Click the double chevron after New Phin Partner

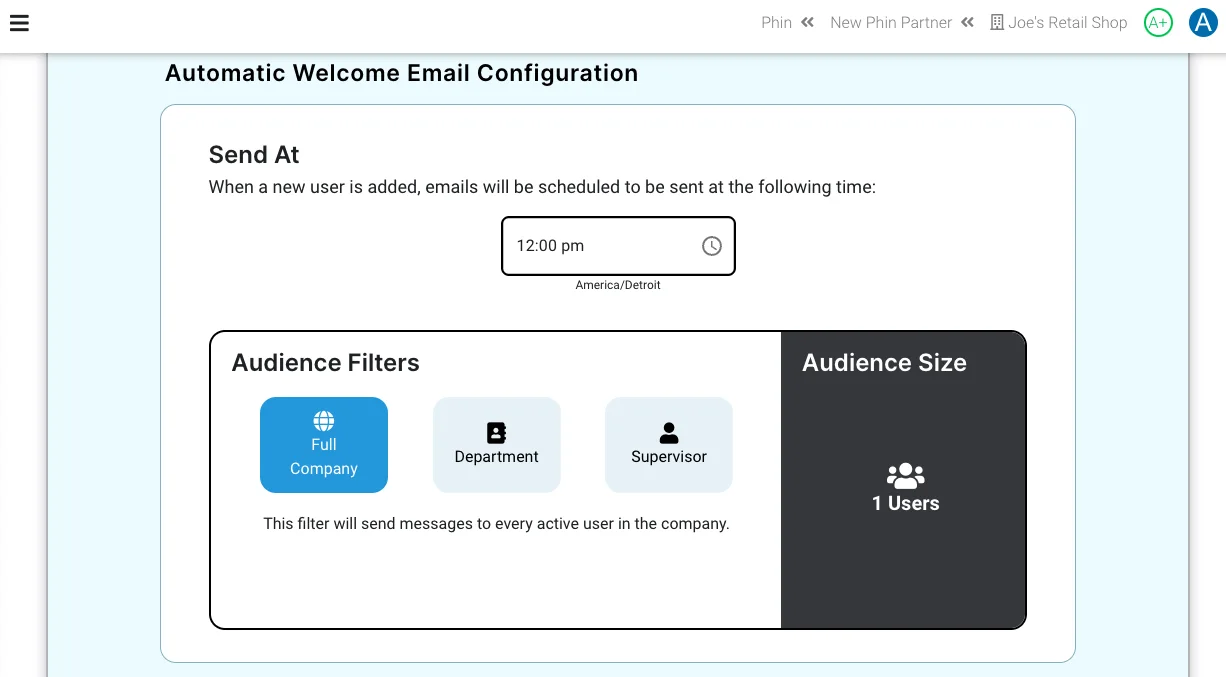[x=968, y=23]
